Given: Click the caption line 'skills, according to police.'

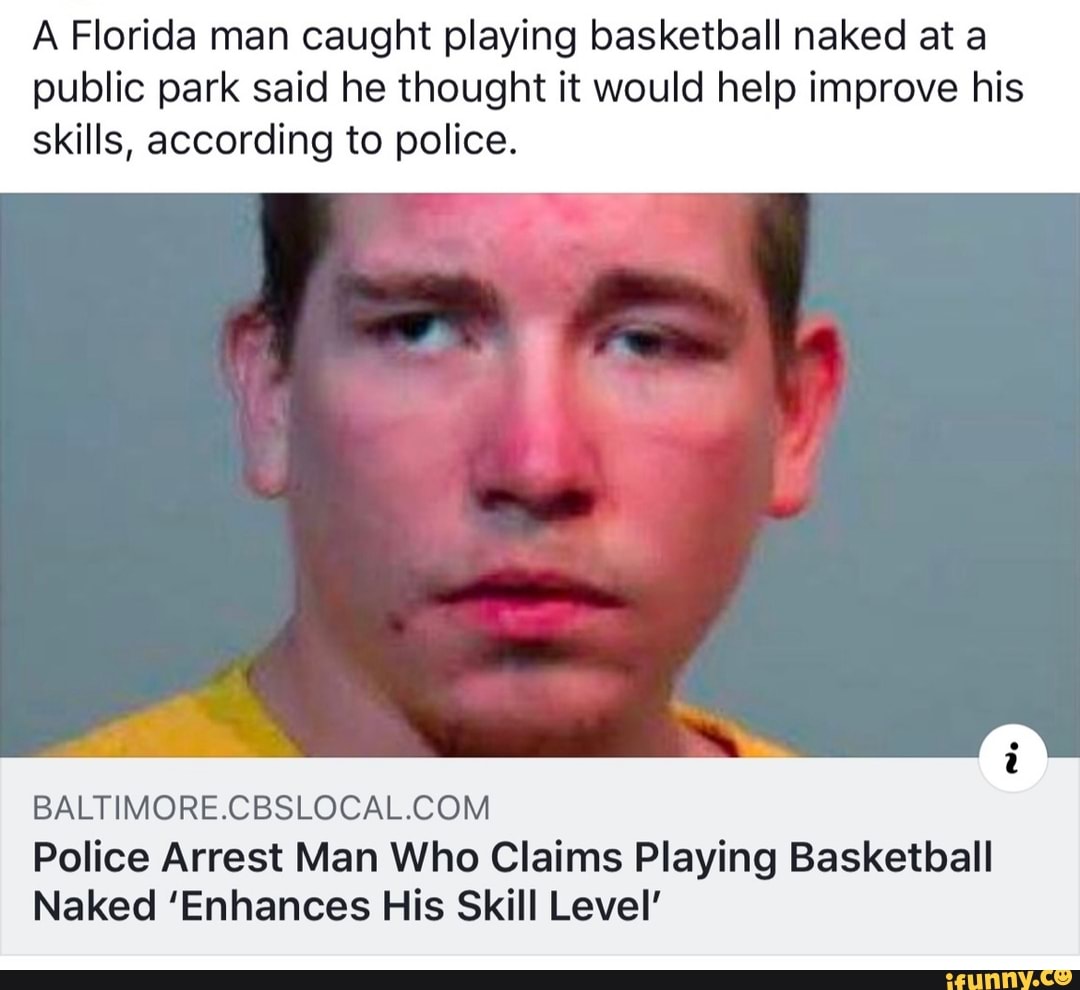Looking at the screenshot, I should click(273, 140).
